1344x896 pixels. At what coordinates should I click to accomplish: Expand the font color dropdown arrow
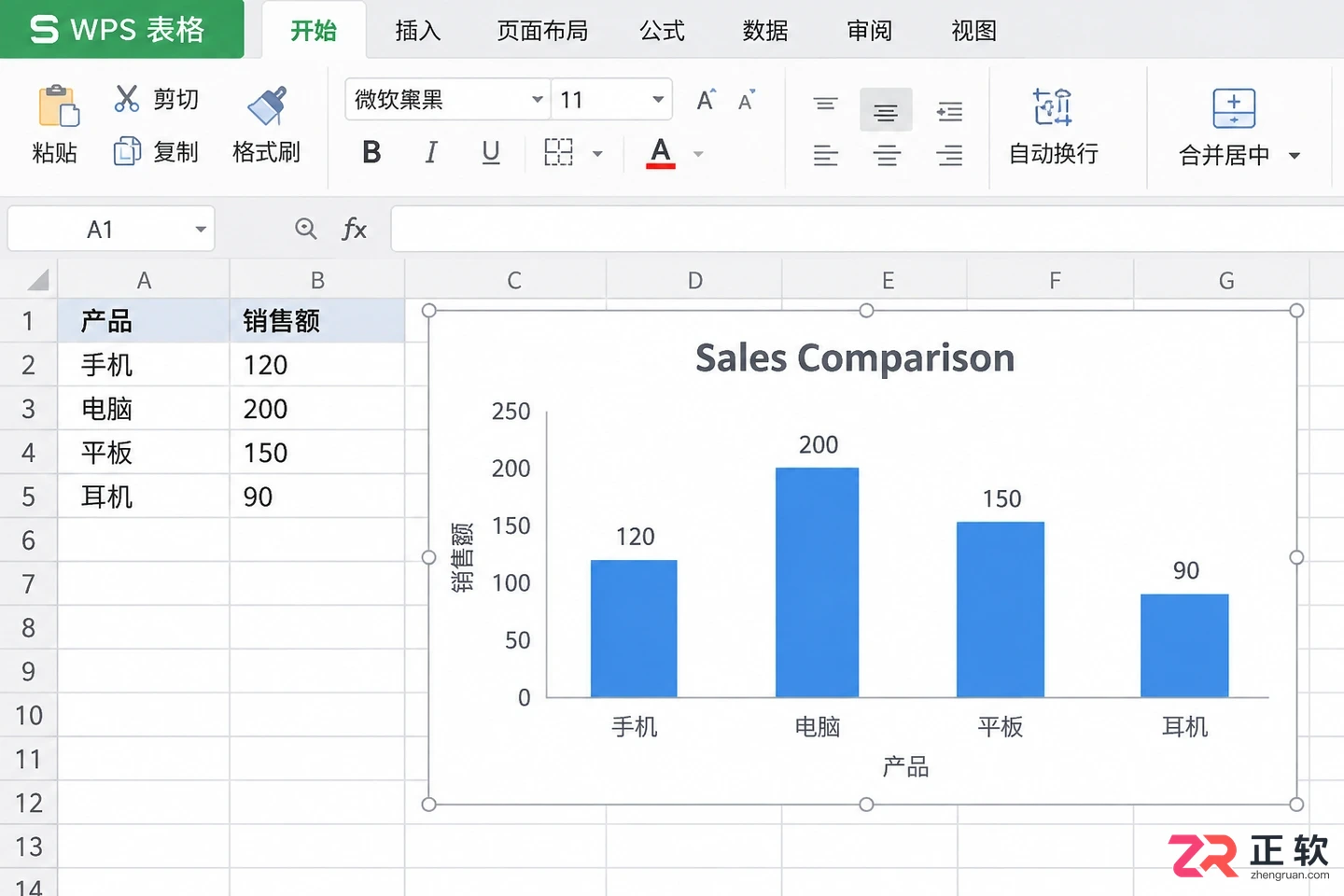coord(698,154)
